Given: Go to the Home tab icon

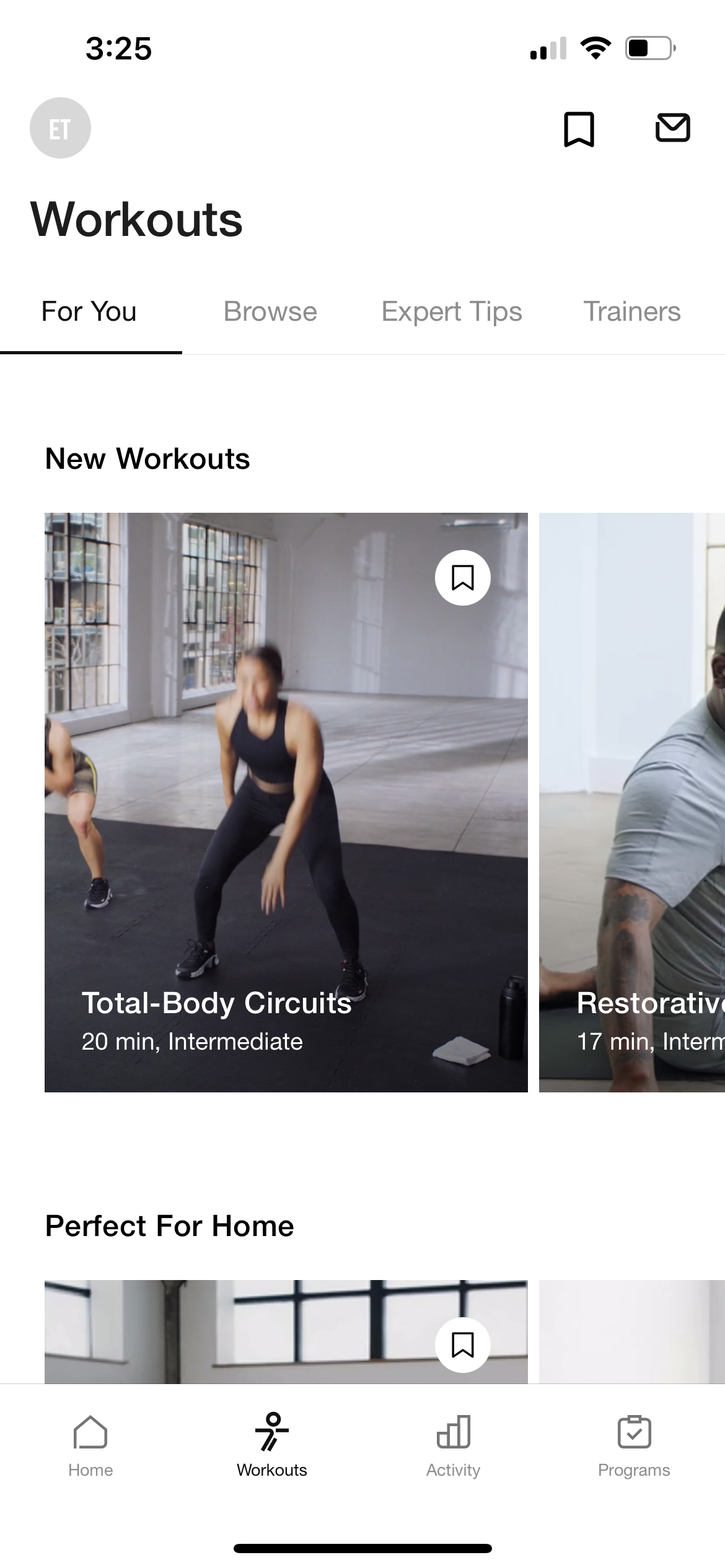Looking at the screenshot, I should (90, 1432).
